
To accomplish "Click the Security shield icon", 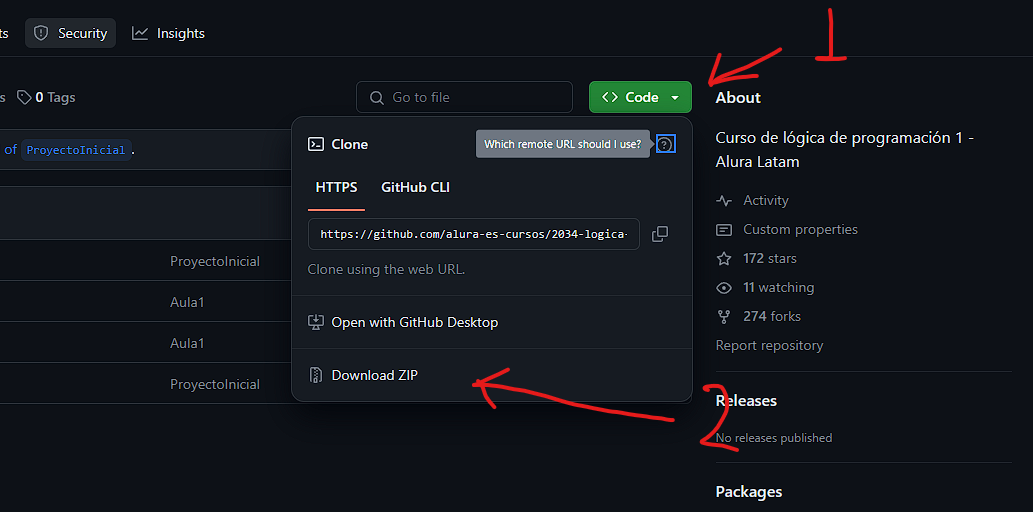I will (41, 34).
